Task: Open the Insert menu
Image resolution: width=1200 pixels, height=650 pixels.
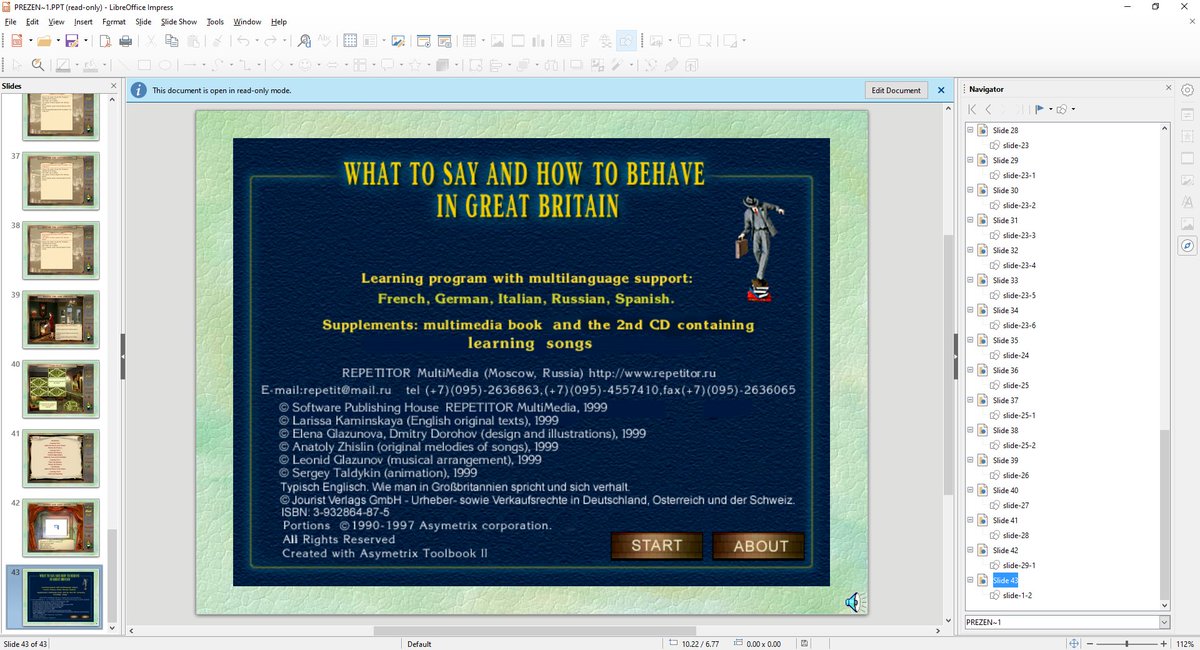Action: point(83,21)
